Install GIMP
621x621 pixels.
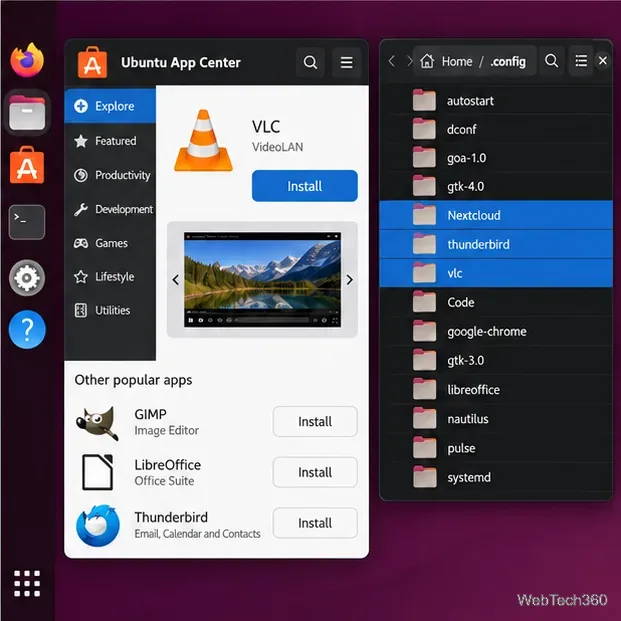(315, 422)
